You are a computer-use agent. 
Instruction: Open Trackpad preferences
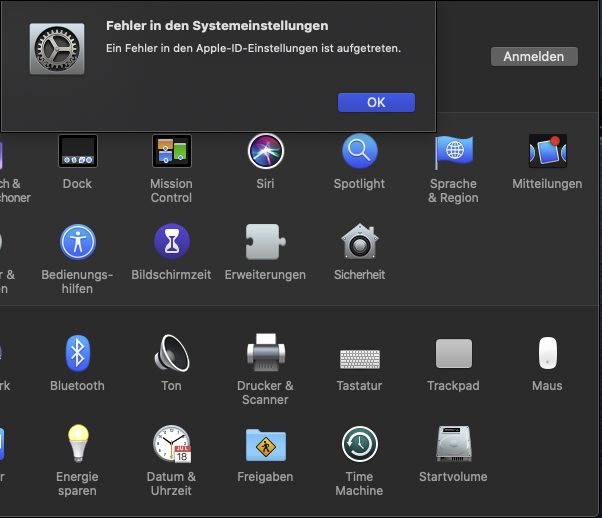pos(453,354)
